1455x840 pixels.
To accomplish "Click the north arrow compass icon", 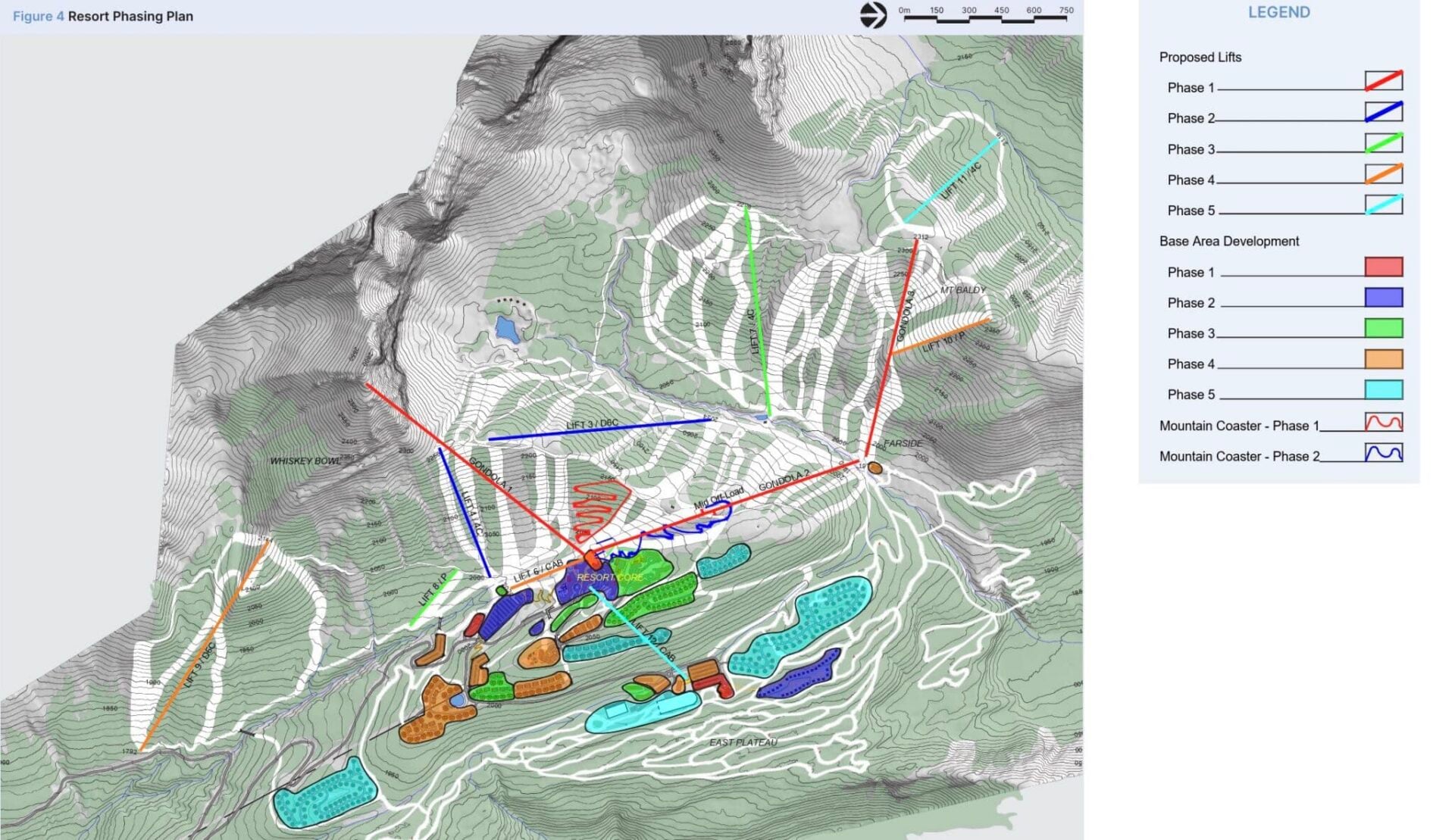I will pos(873,15).
